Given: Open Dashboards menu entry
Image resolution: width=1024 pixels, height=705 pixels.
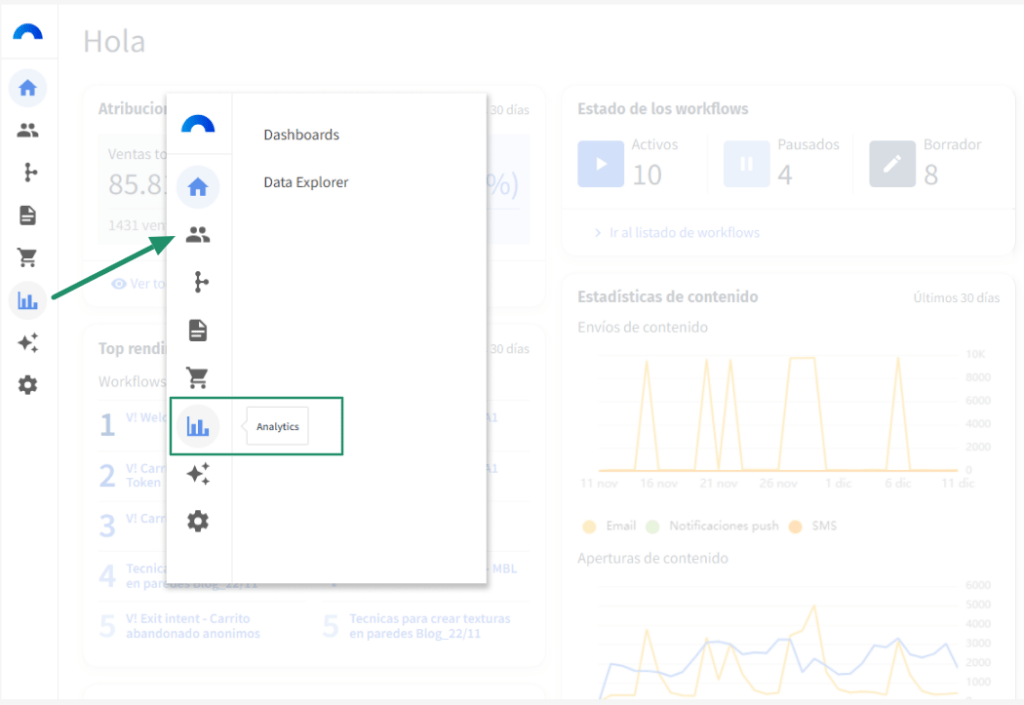Looking at the screenshot, I should 302,134.
